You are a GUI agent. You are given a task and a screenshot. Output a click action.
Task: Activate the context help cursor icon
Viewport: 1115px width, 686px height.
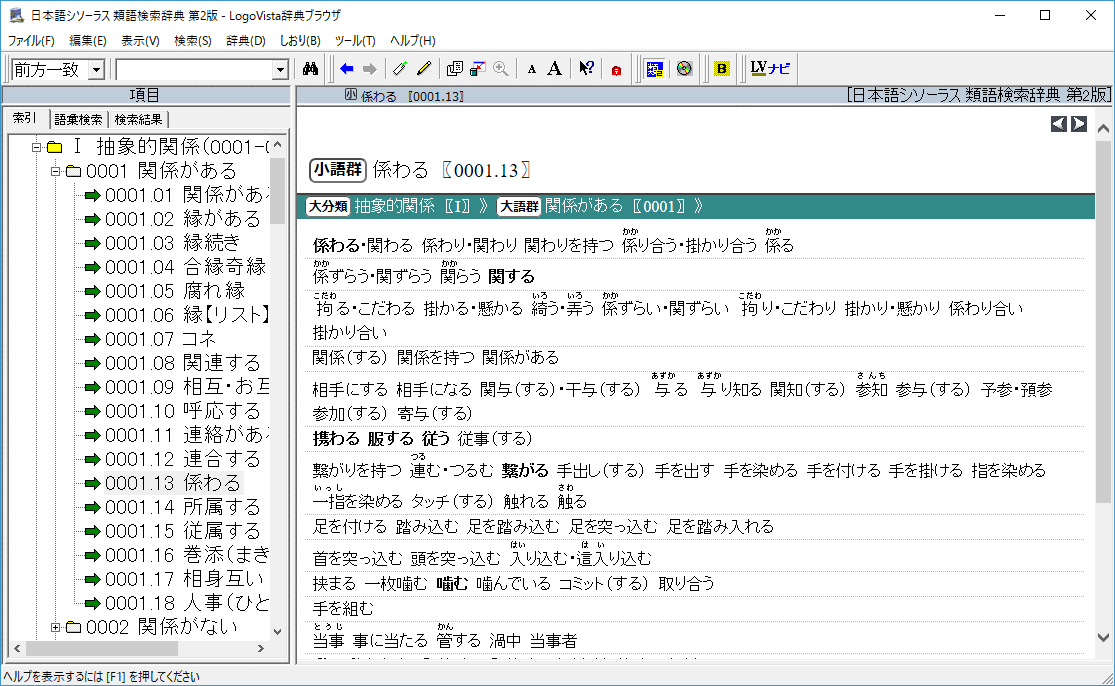587,69
